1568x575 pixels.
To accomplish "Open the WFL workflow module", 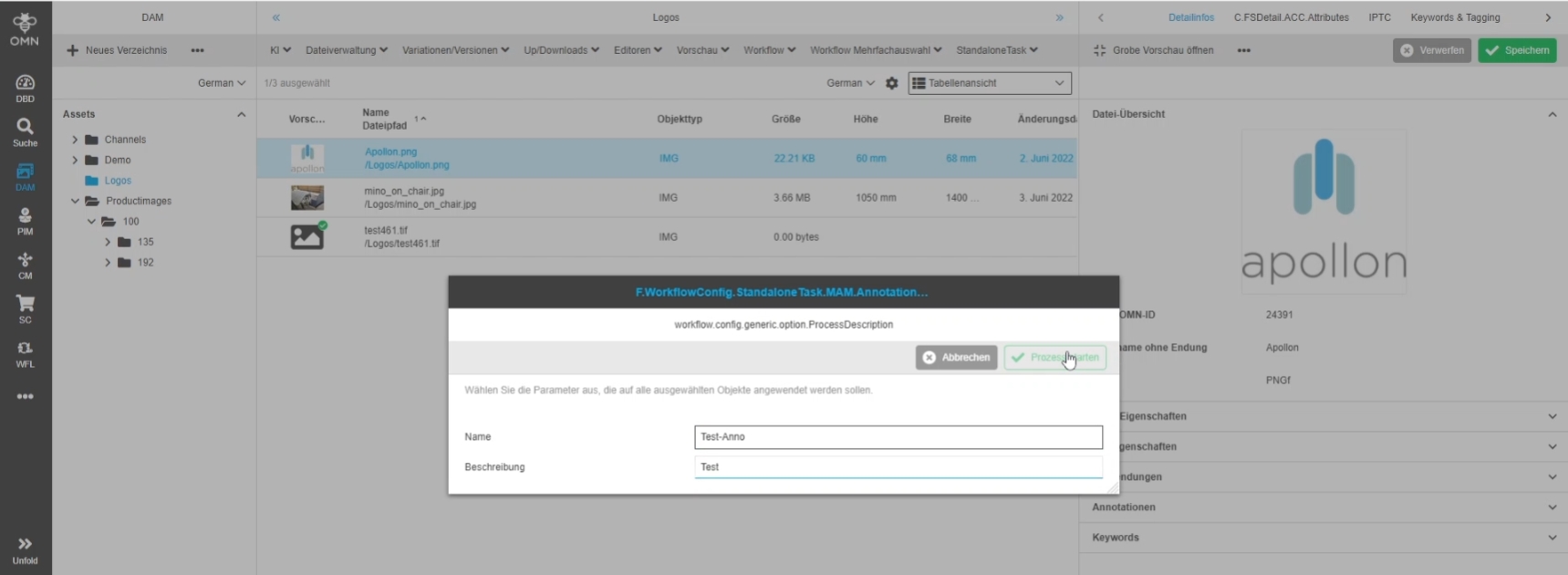I will pyautogui.click(x=25, y=353).
